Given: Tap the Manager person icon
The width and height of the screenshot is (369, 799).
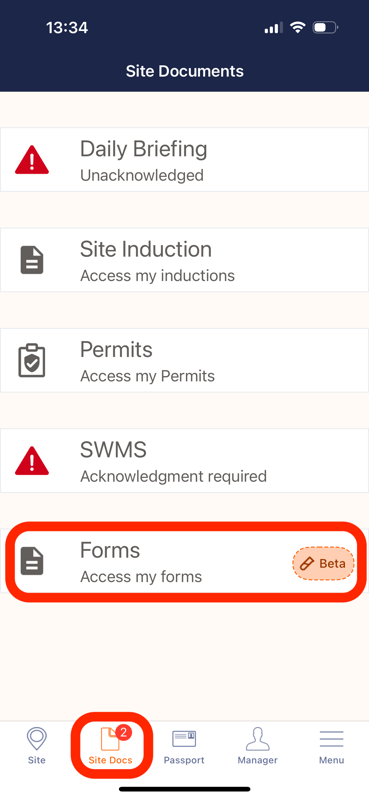Looking at the screenshot, I should 257,739.
